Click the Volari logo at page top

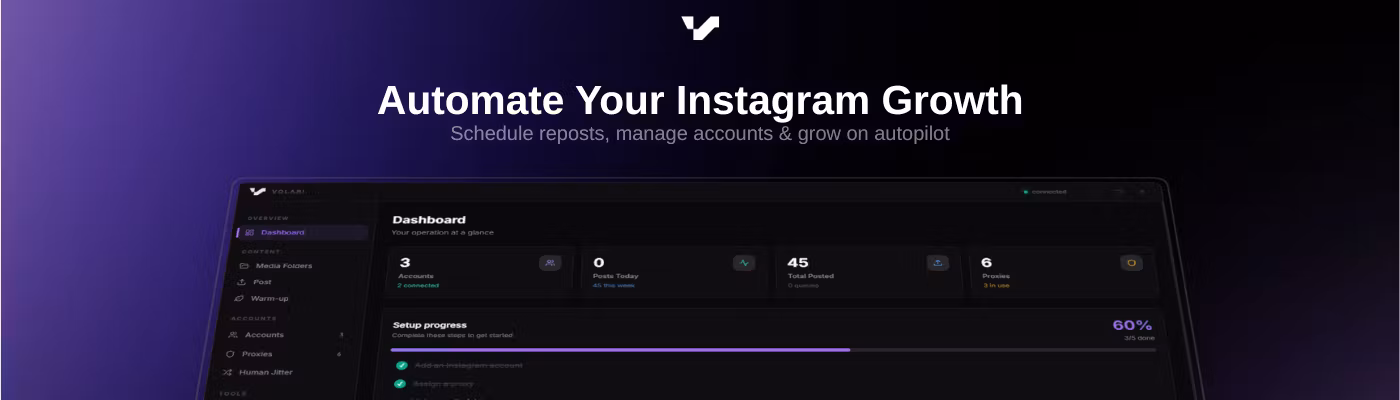coord(700,28)
